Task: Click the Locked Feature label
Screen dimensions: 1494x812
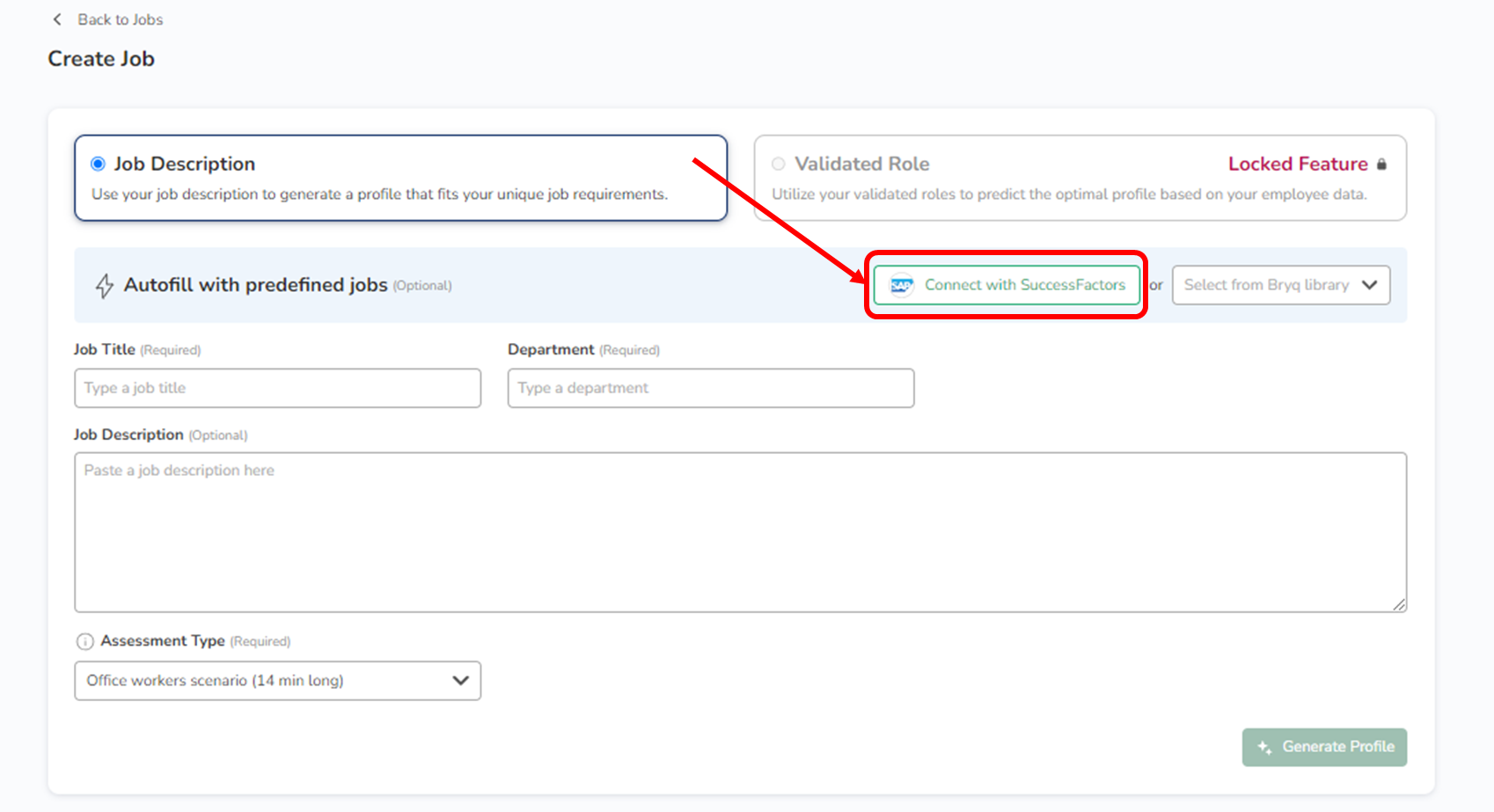Action: (1297, 165)
